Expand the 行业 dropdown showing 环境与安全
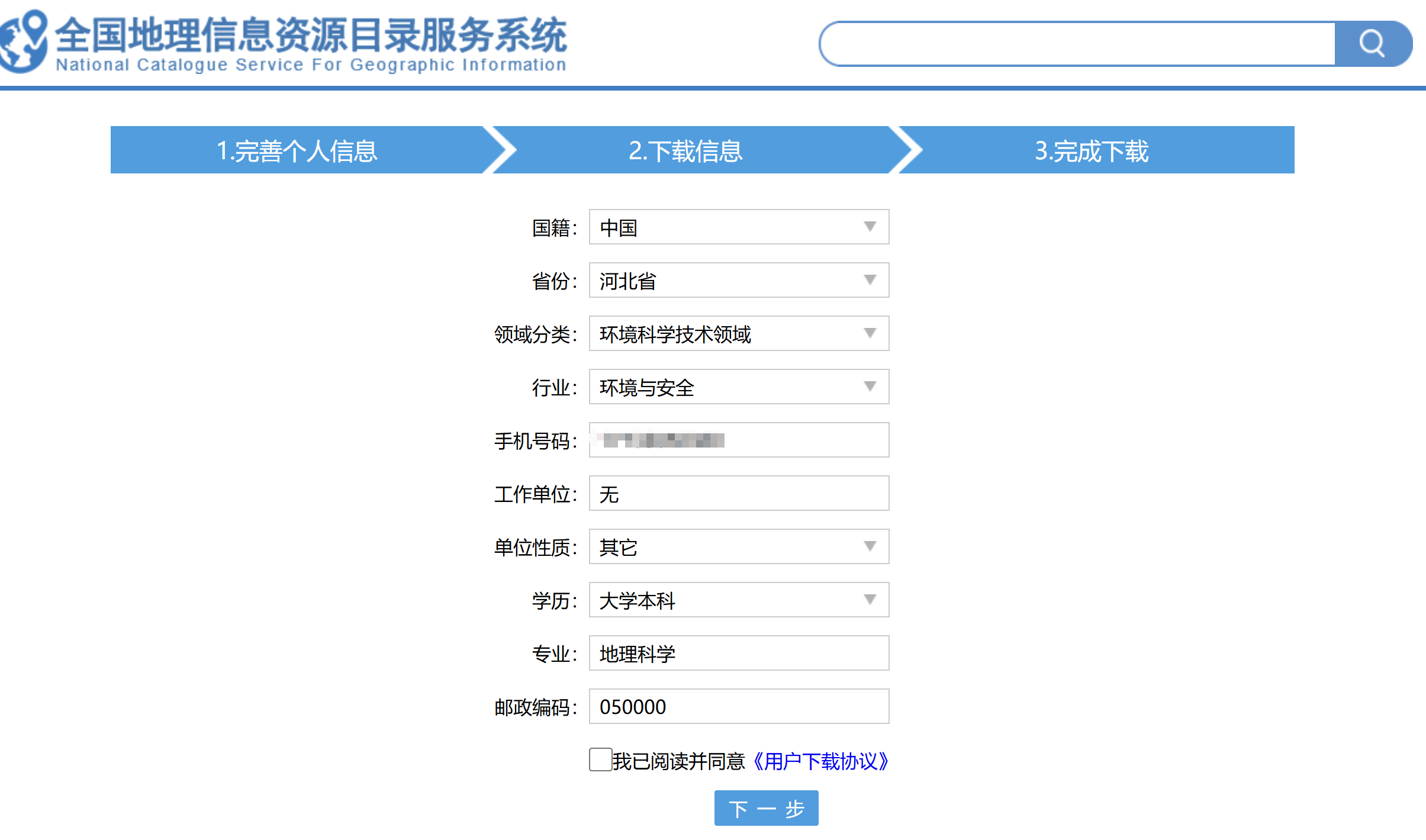1426x840 pixels. 739,387
